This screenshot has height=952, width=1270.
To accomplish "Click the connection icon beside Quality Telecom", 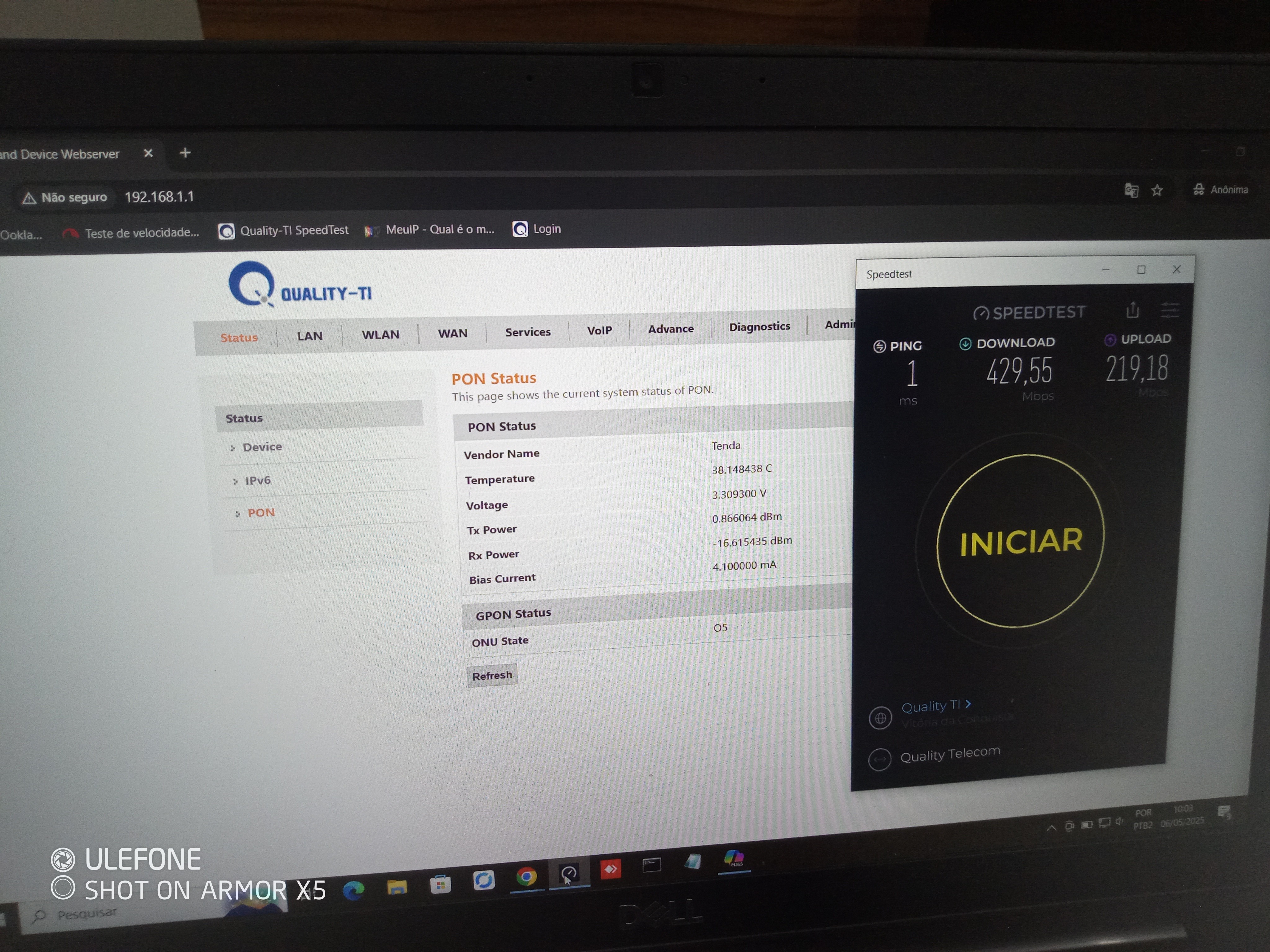I will (880, 759).
